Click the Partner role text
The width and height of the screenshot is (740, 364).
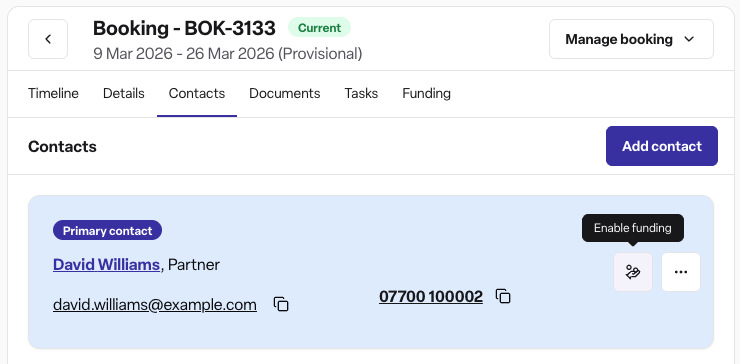(x=194, y=264)
